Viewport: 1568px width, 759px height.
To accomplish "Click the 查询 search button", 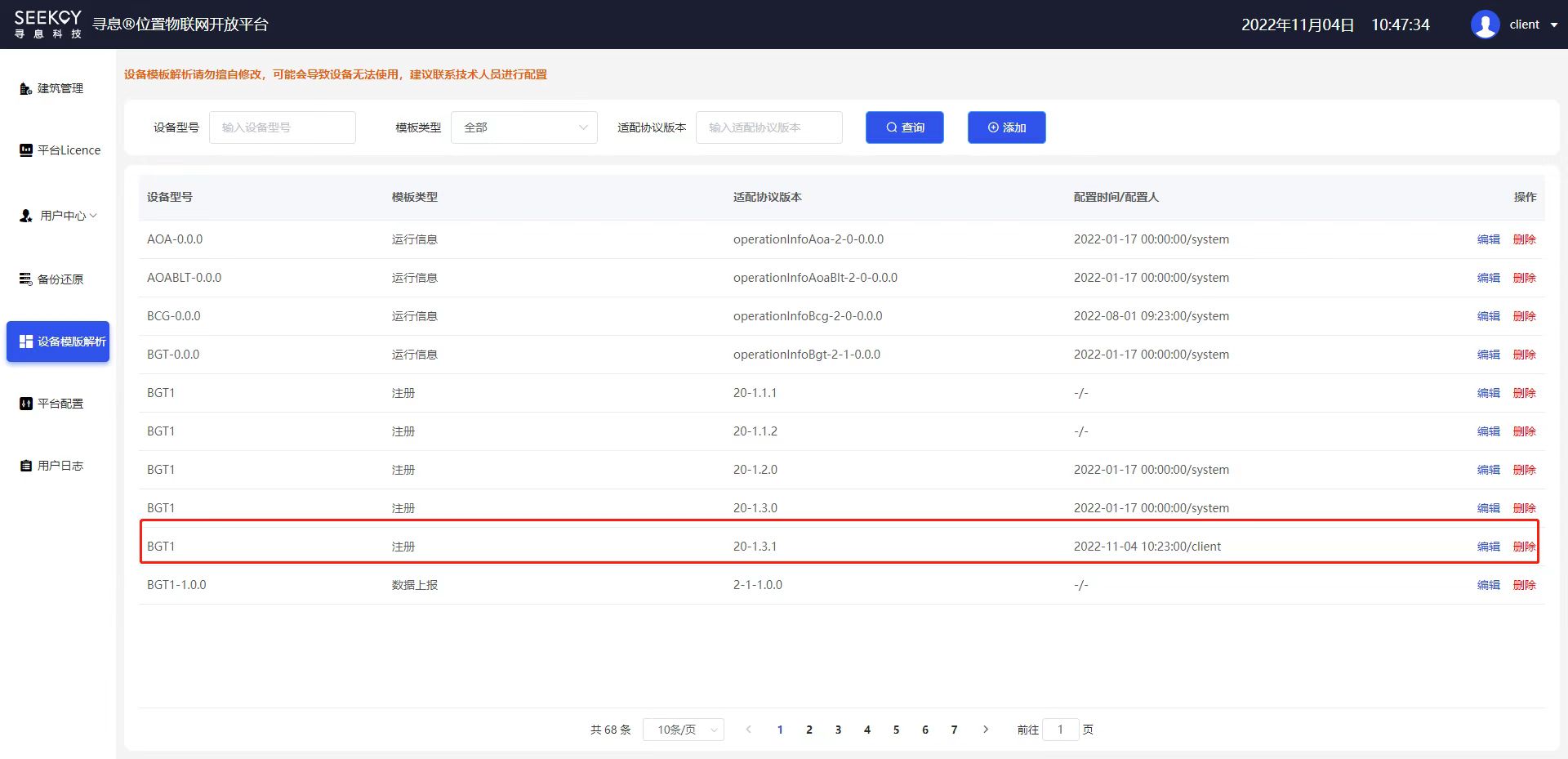I will (905, 127).
